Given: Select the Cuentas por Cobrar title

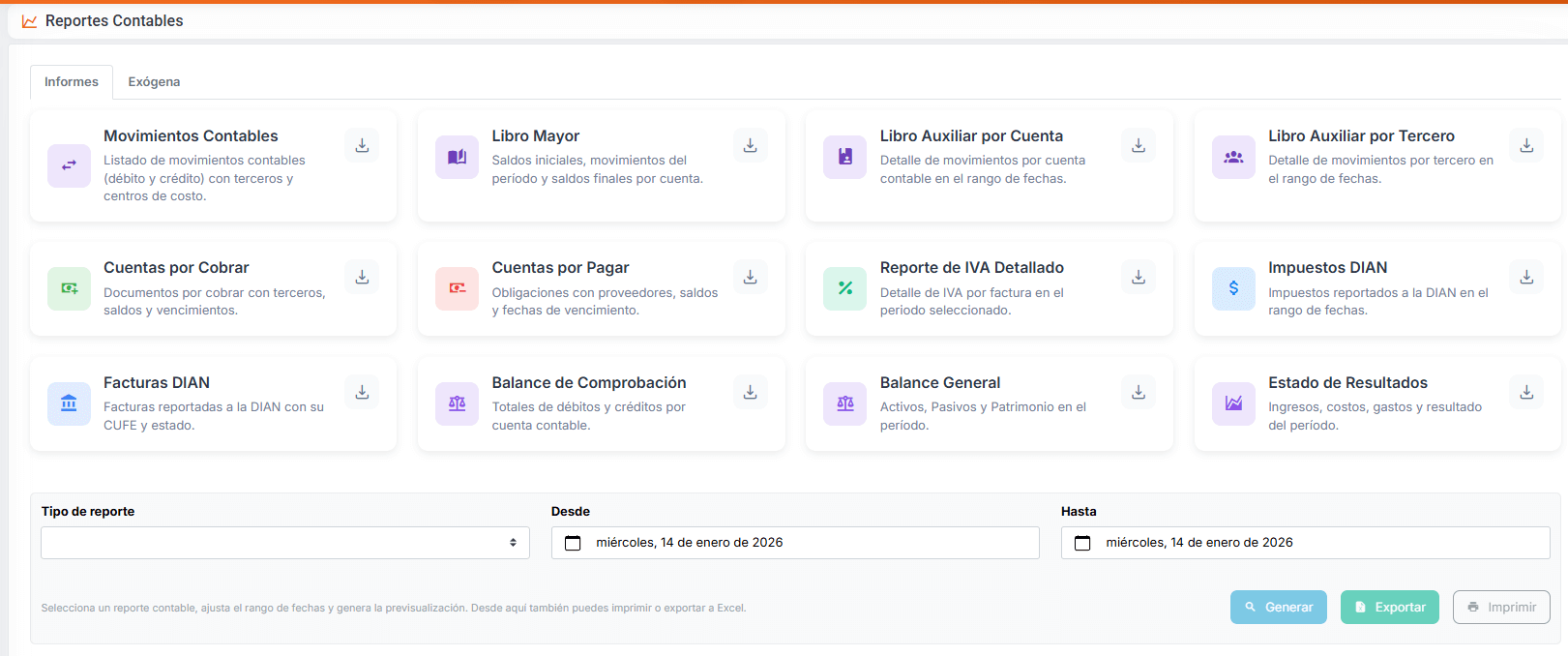Looking at the screenshot, I should [x=176, y=268].
